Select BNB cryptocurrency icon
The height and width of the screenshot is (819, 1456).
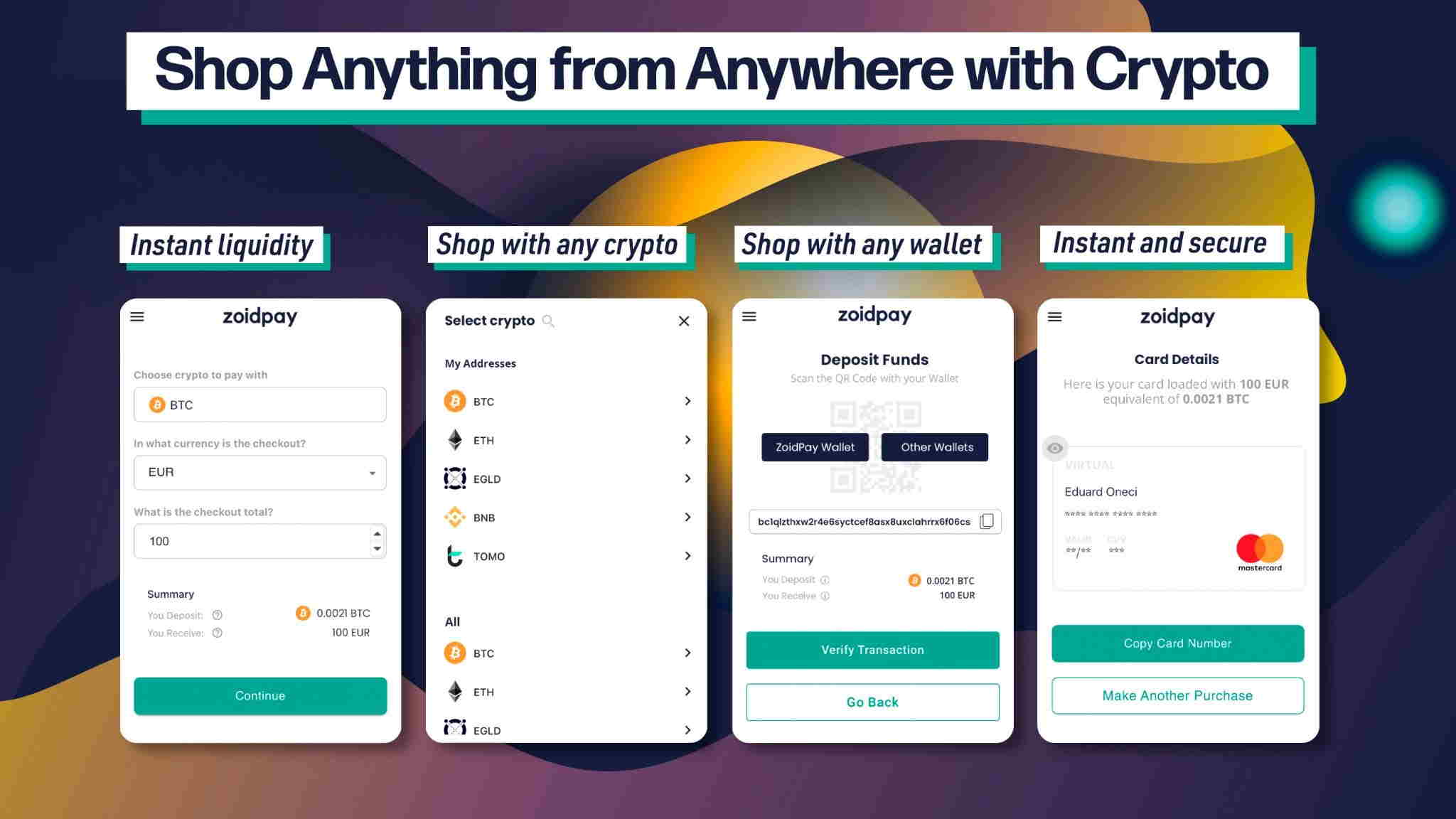point(454,516)
